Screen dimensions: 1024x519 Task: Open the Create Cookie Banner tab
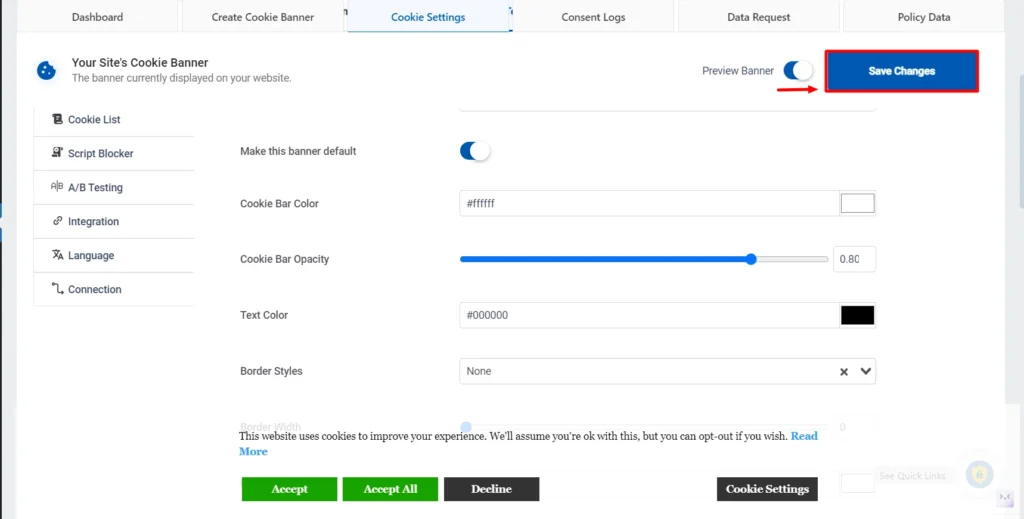coord(263,17)
